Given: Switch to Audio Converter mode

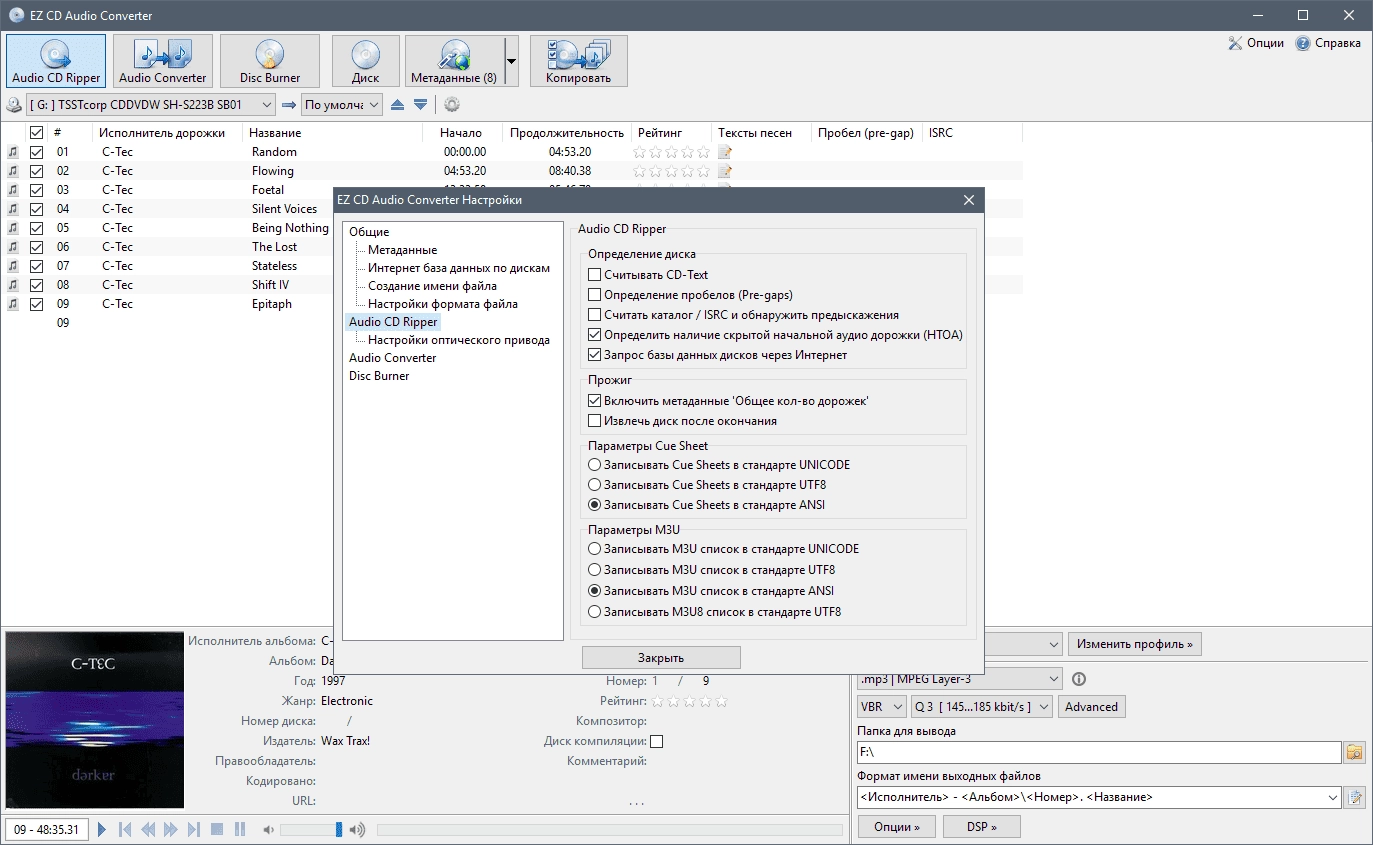Looking at the screenshot, I should pyautogui.click(x=163, y=61).
